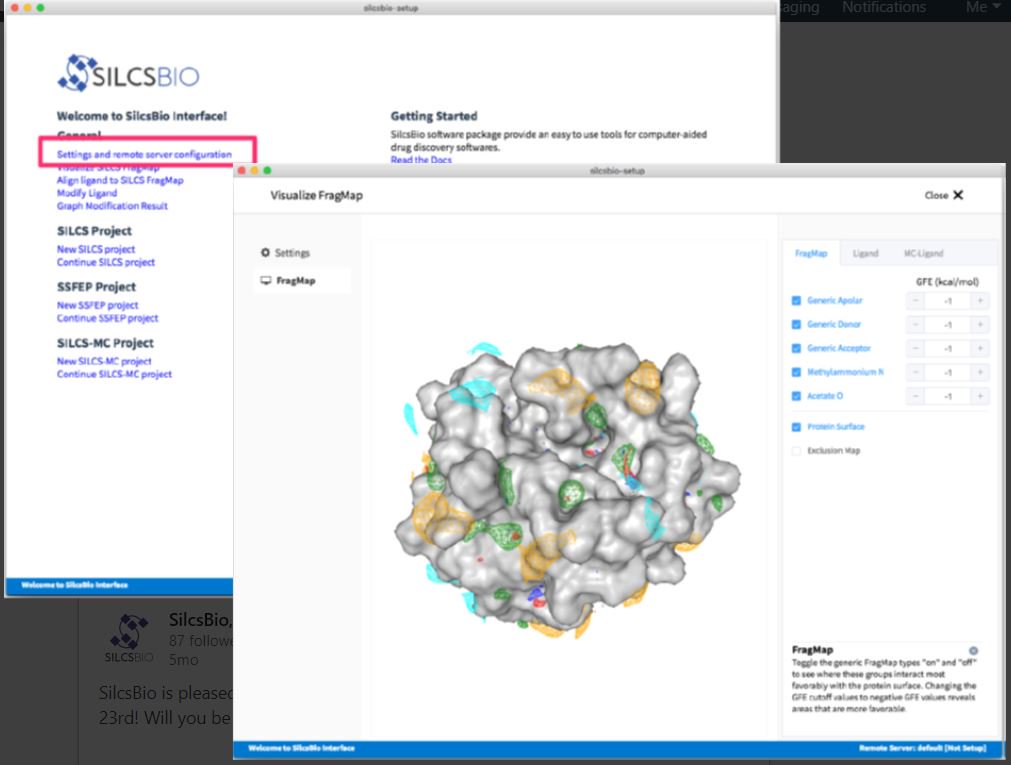Image resolution: width=1011 pixels, height=765 pixels.
Task: Increase Generic Acceptor GFE with plus button
Action: click(x=980, y=348)
